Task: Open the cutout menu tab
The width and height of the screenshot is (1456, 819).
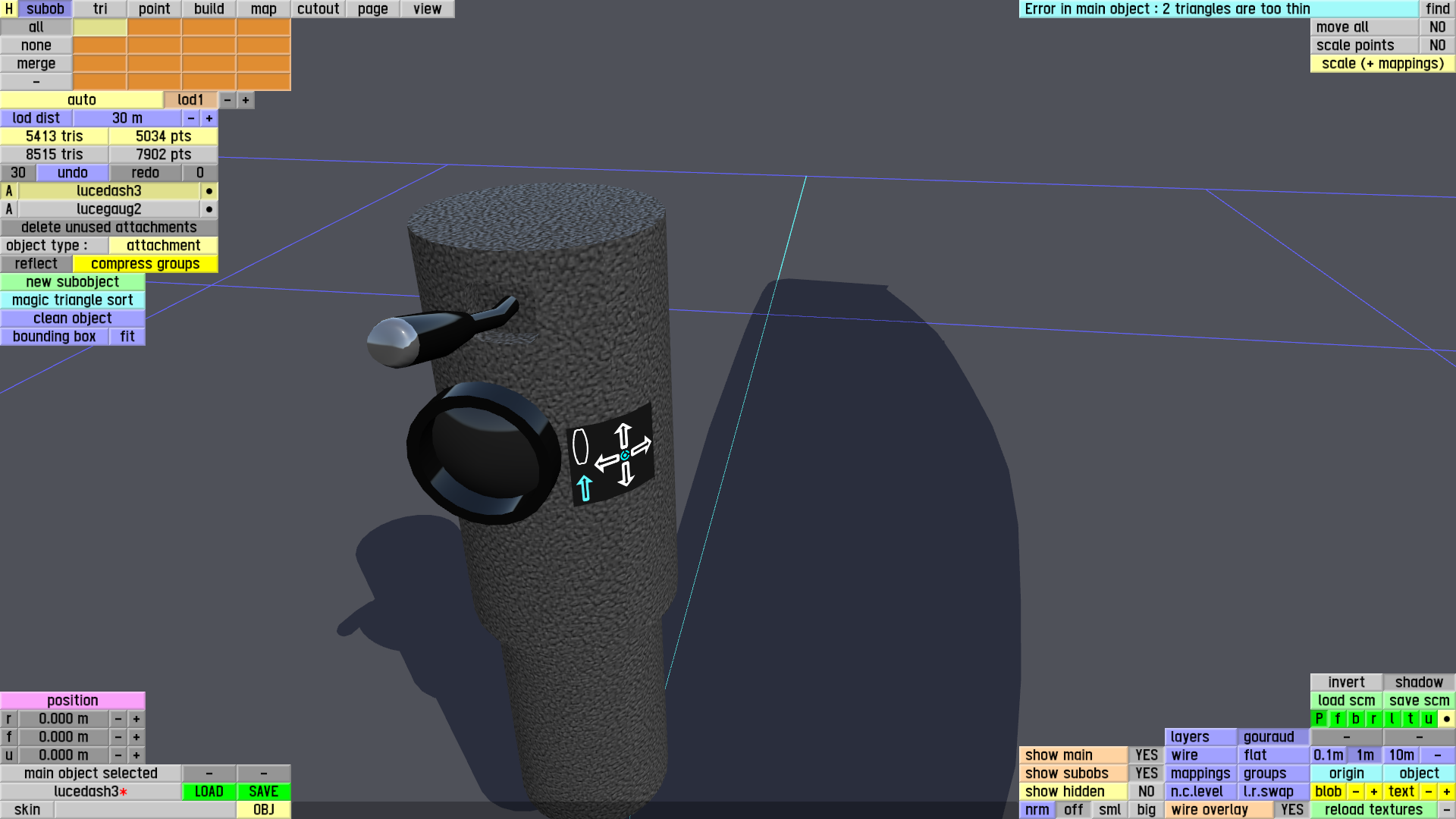Action: 318,9
